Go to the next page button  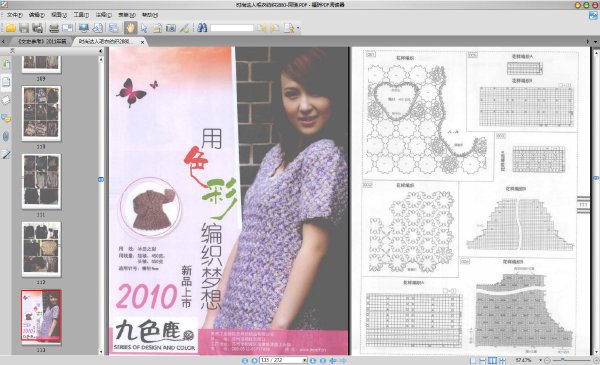[x=313, y=360]
